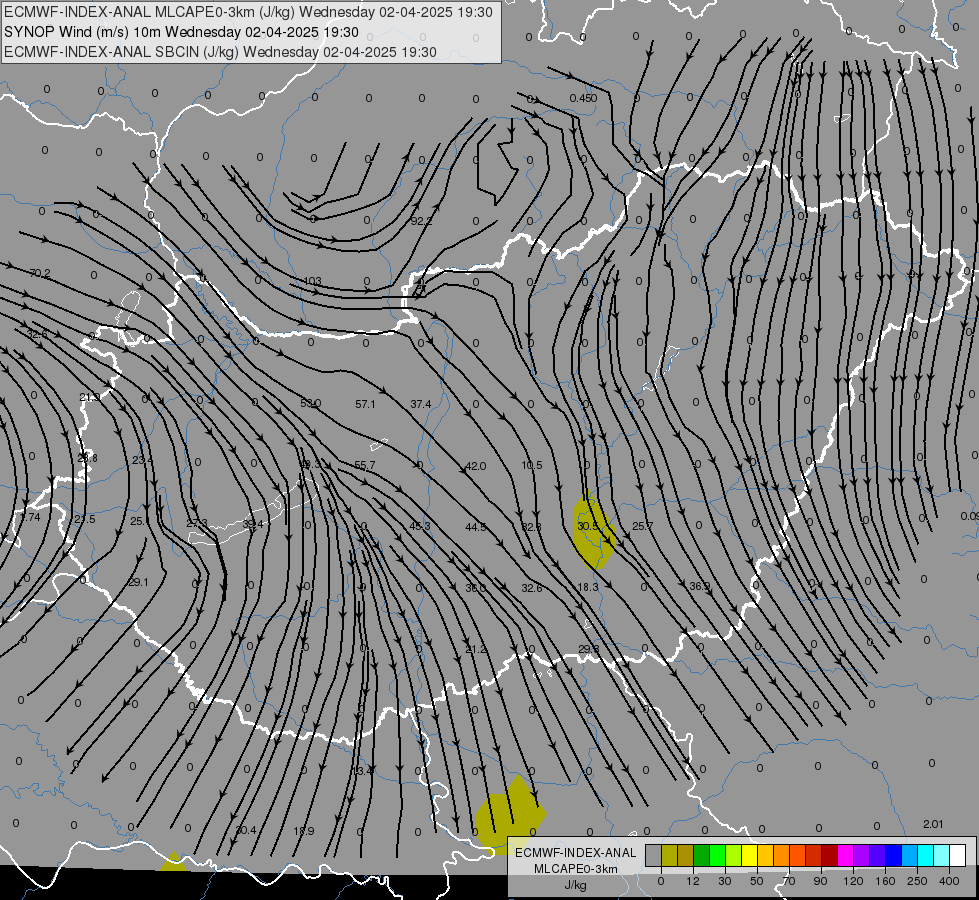Click the 55.7 grid value

coord(365,465)
